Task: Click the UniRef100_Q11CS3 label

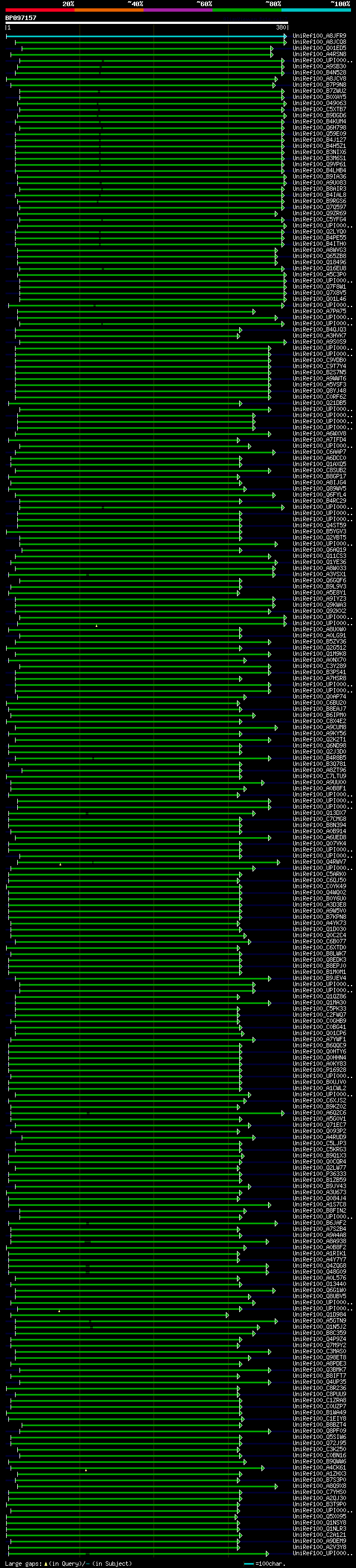Action: [319, 556]
